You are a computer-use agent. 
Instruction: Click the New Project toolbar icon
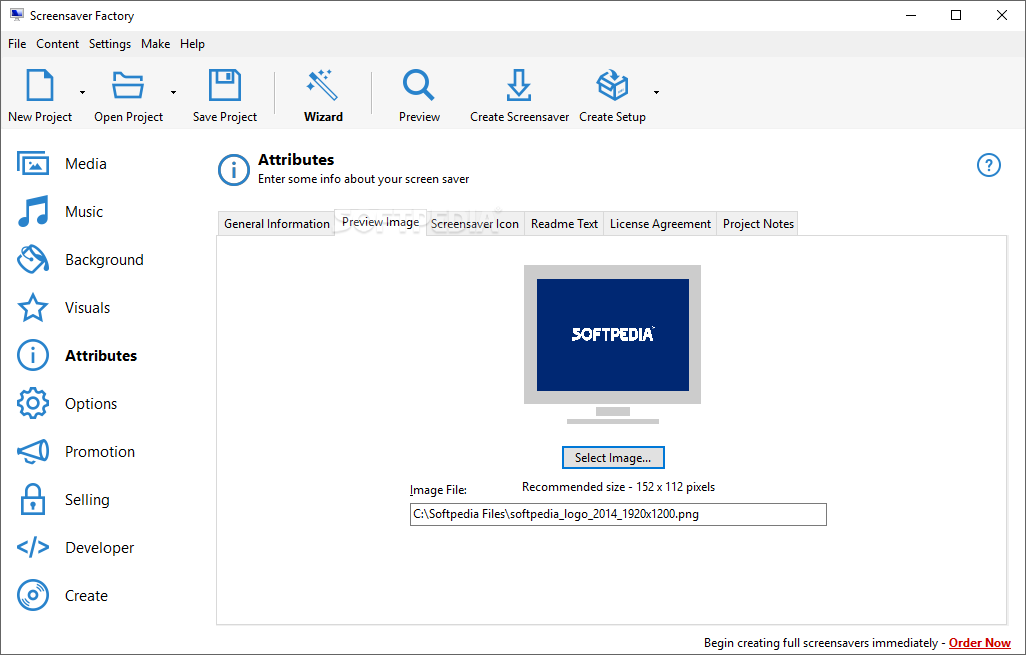point(39,84)
